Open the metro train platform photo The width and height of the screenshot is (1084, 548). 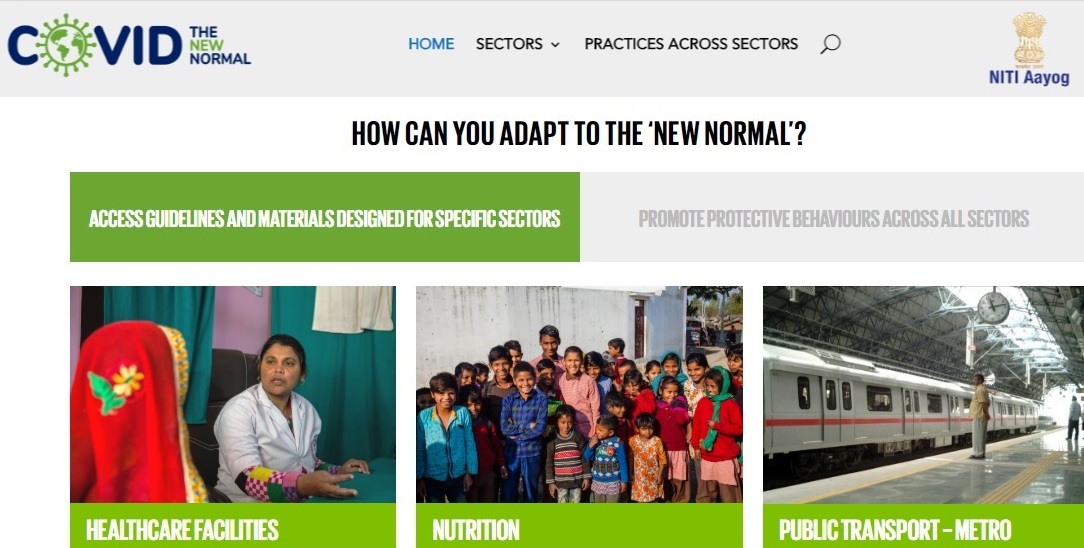(924, 394)
